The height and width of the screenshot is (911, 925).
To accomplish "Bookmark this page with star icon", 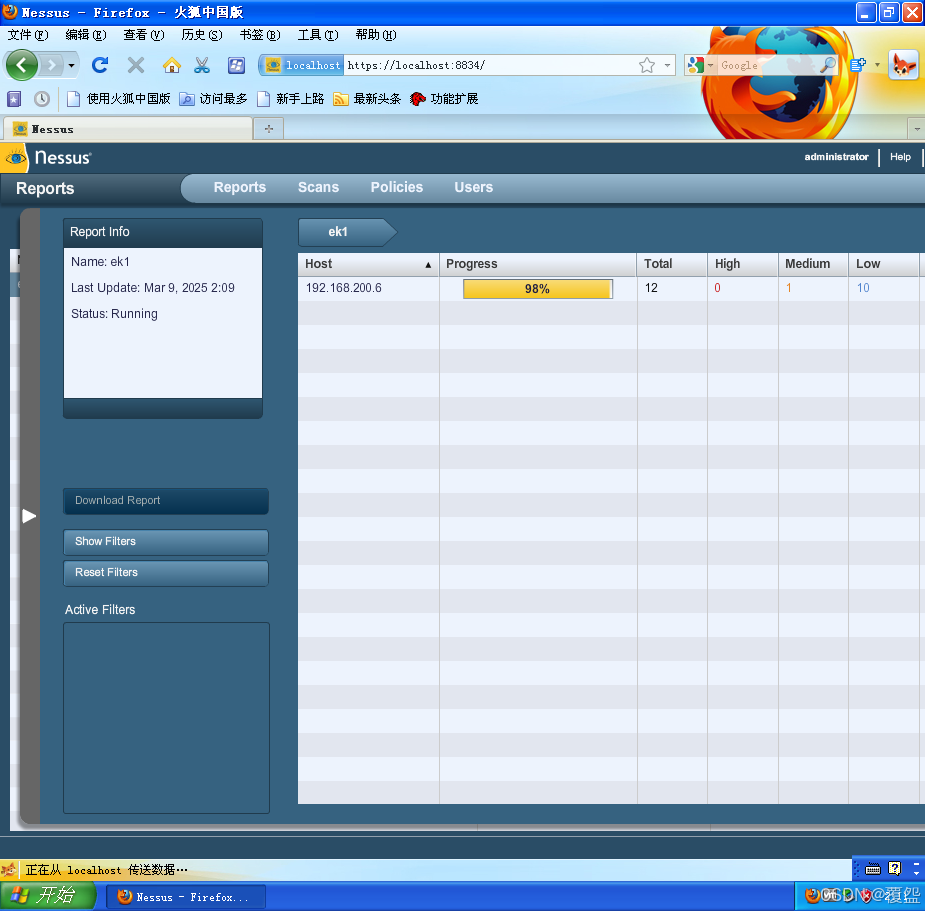I will pyautogui.click(x=647, y=65).
